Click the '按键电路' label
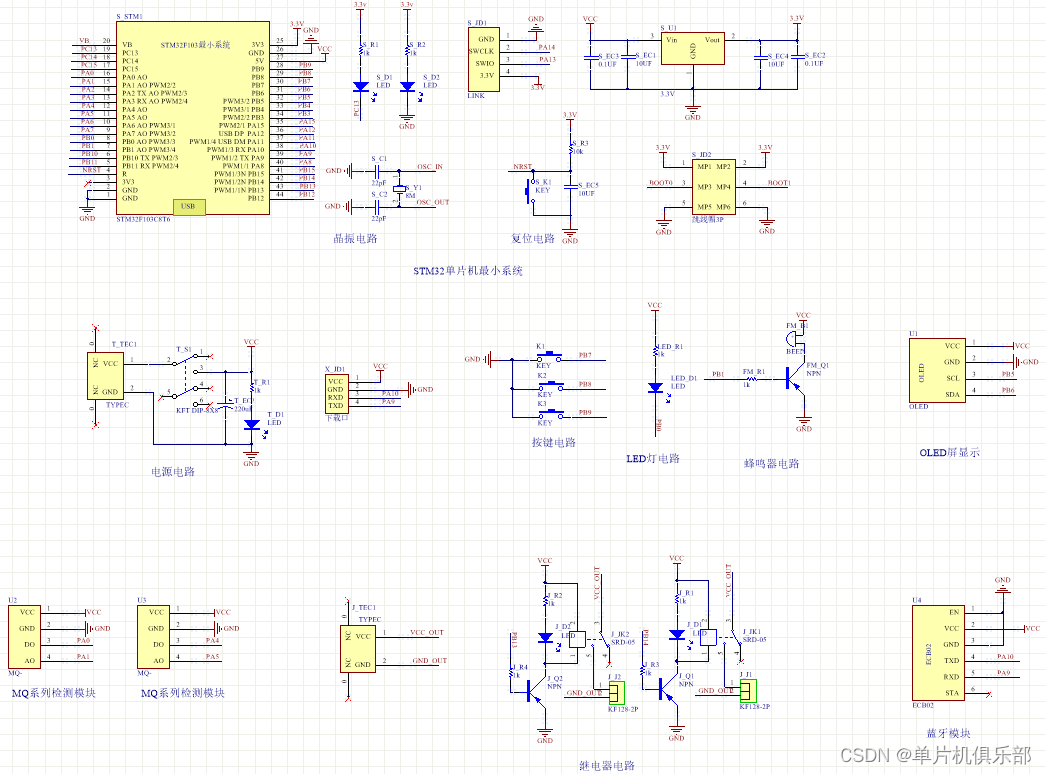The width and height of the screenshot is (1046, 774). (x=554, y=442)
